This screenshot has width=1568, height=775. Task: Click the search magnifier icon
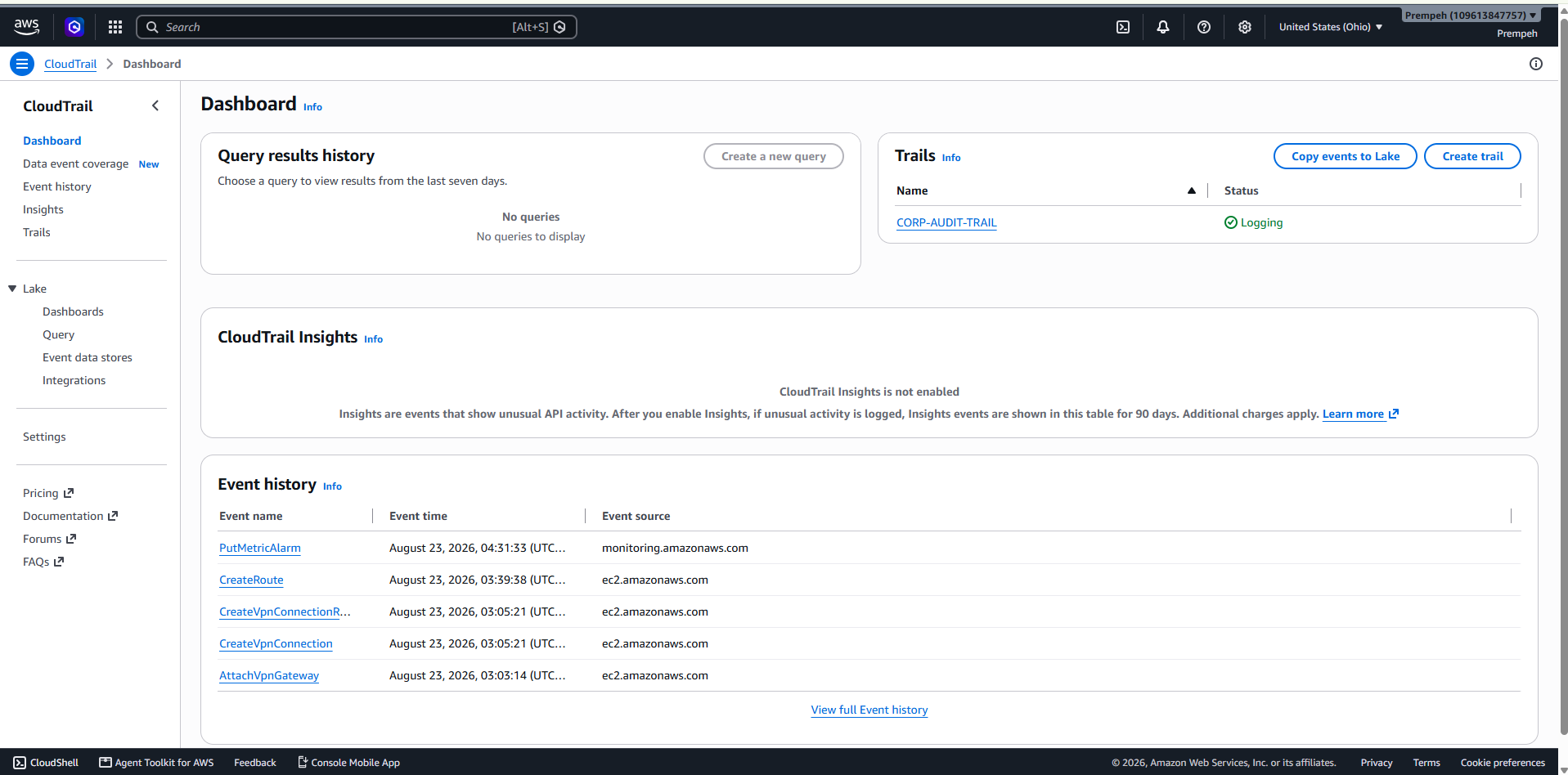[x=152, y=27]
